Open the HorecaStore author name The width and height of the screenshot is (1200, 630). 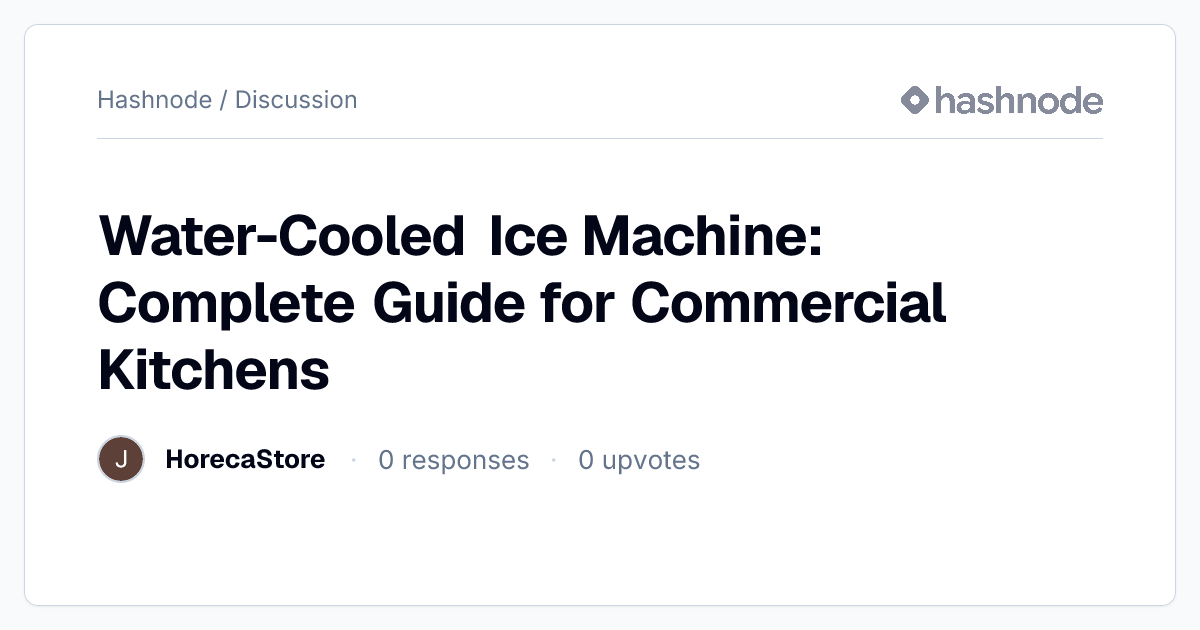(x=245, y=460)
